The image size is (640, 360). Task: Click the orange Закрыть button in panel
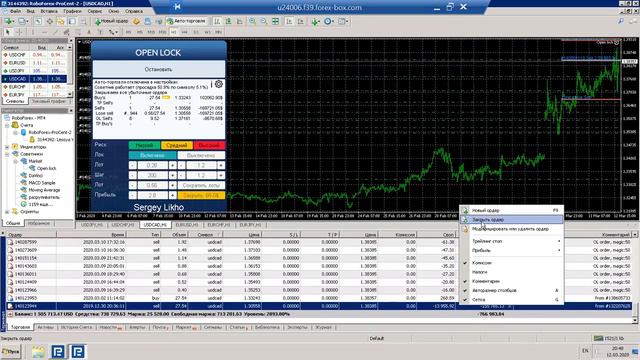(x=201, y=195)
